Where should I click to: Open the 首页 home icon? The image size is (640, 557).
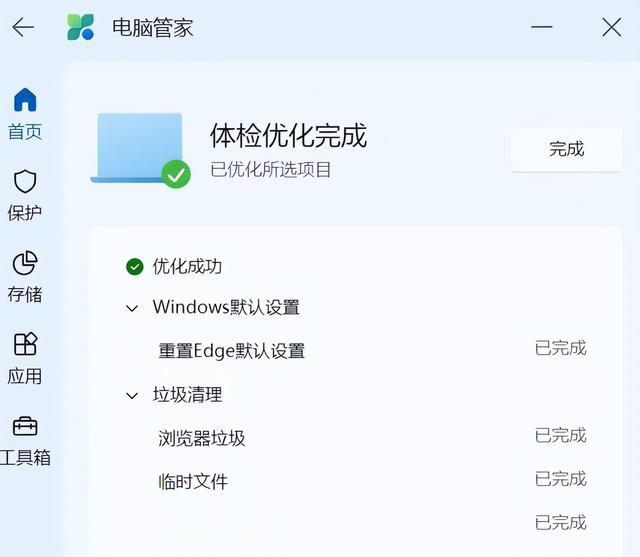[25, 100]
